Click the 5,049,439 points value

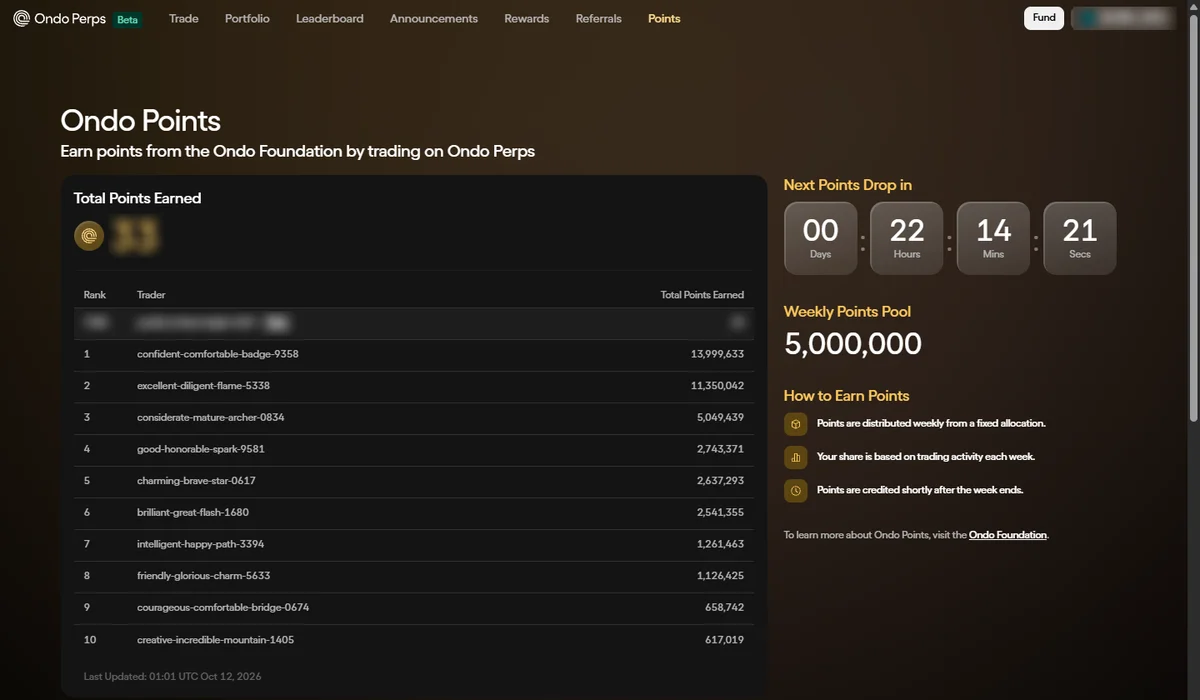point(721,417)
